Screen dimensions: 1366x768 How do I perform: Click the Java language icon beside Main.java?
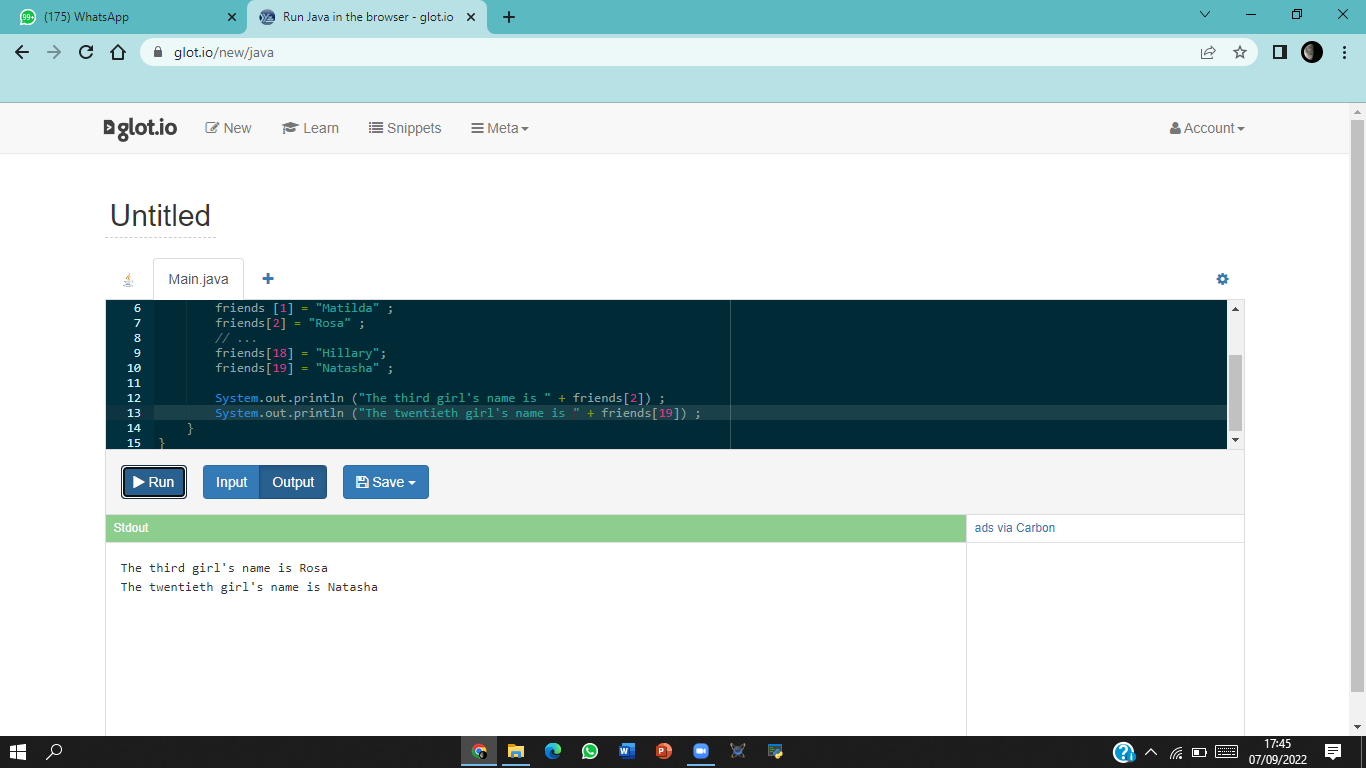(128, 280)
